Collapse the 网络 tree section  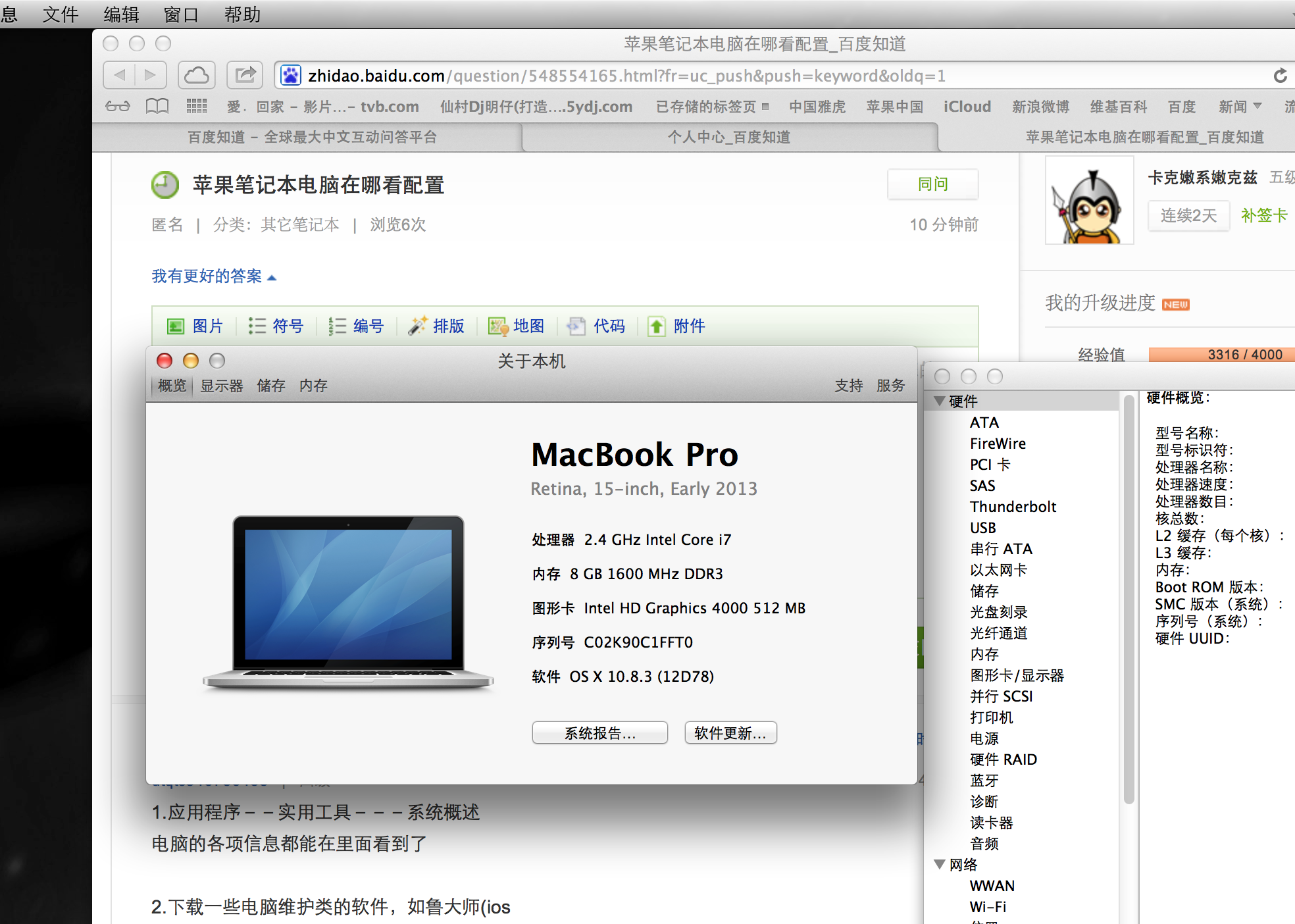tap(940, 864)
